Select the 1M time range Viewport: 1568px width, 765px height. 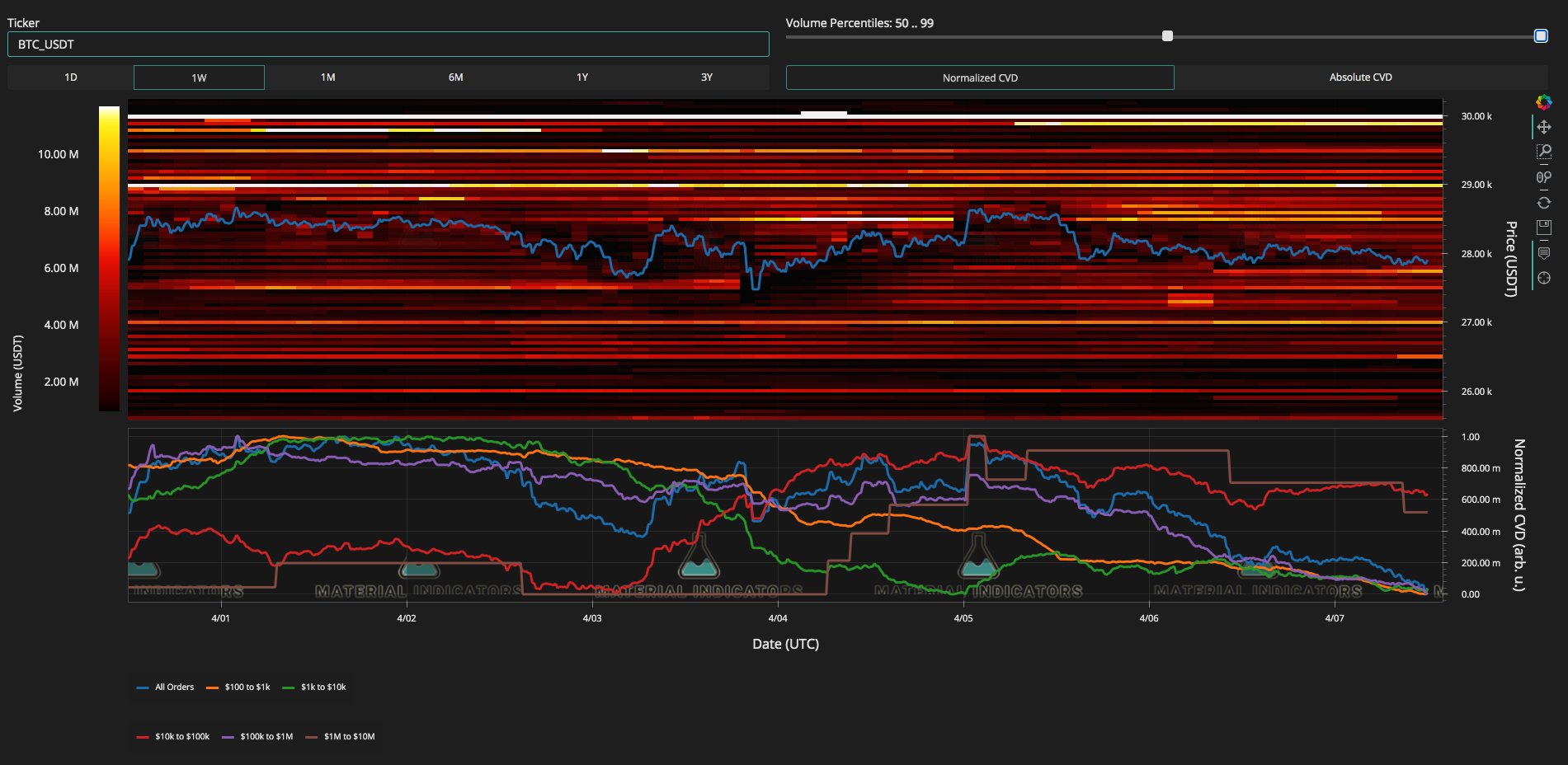point(327,77)
